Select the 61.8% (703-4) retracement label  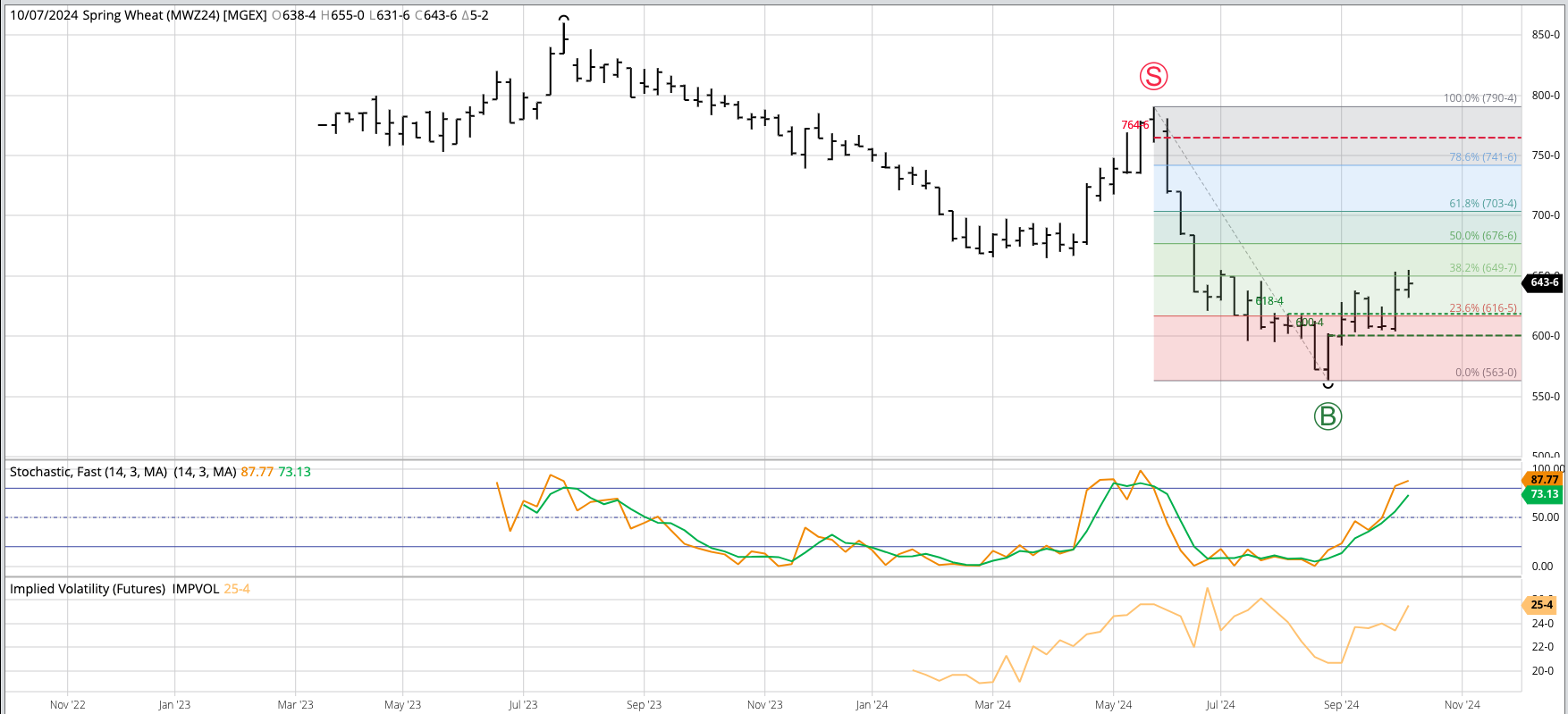tap(1482, 204)
